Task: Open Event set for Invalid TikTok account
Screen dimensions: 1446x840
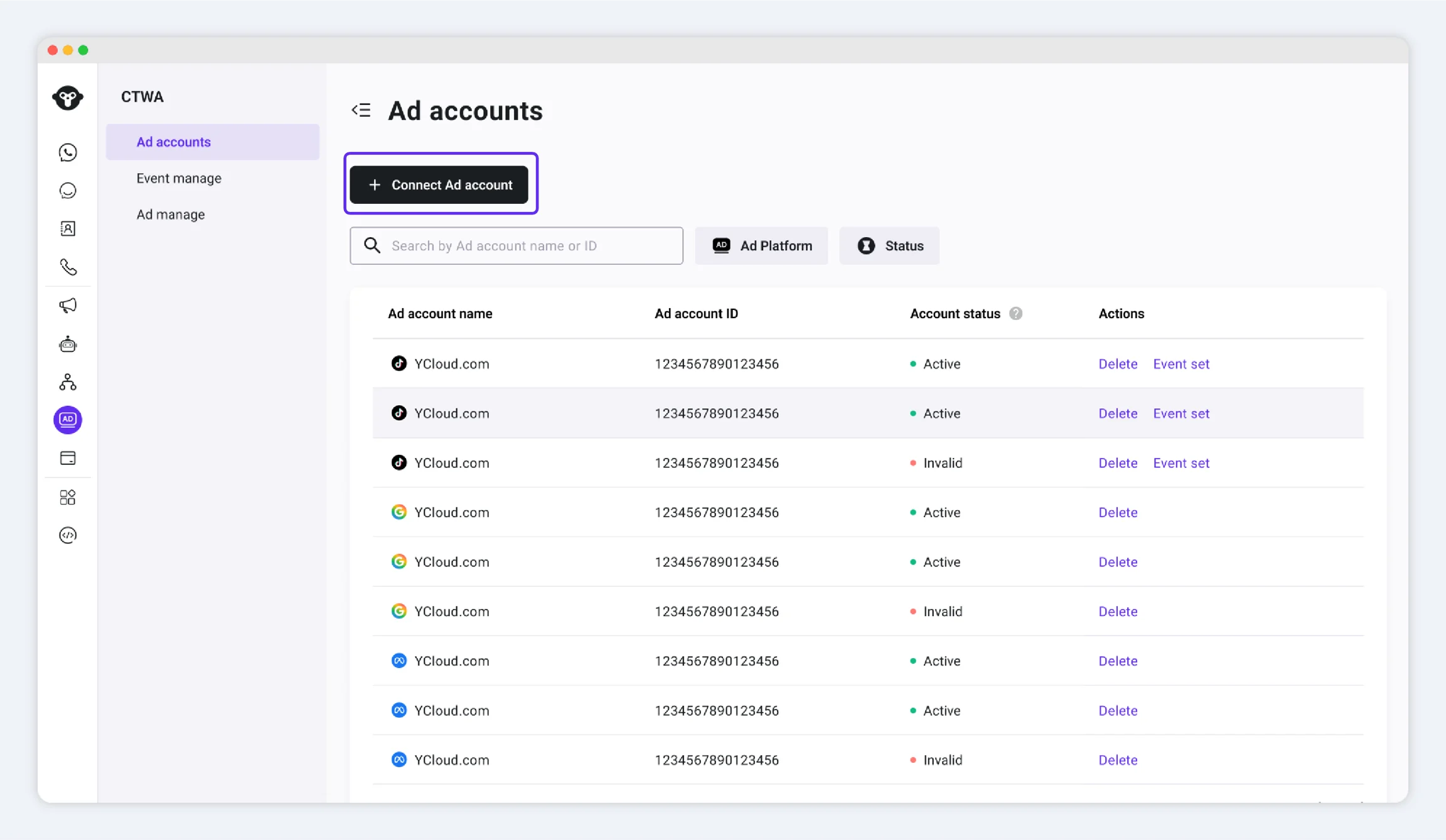Action: coord(1181,463)
